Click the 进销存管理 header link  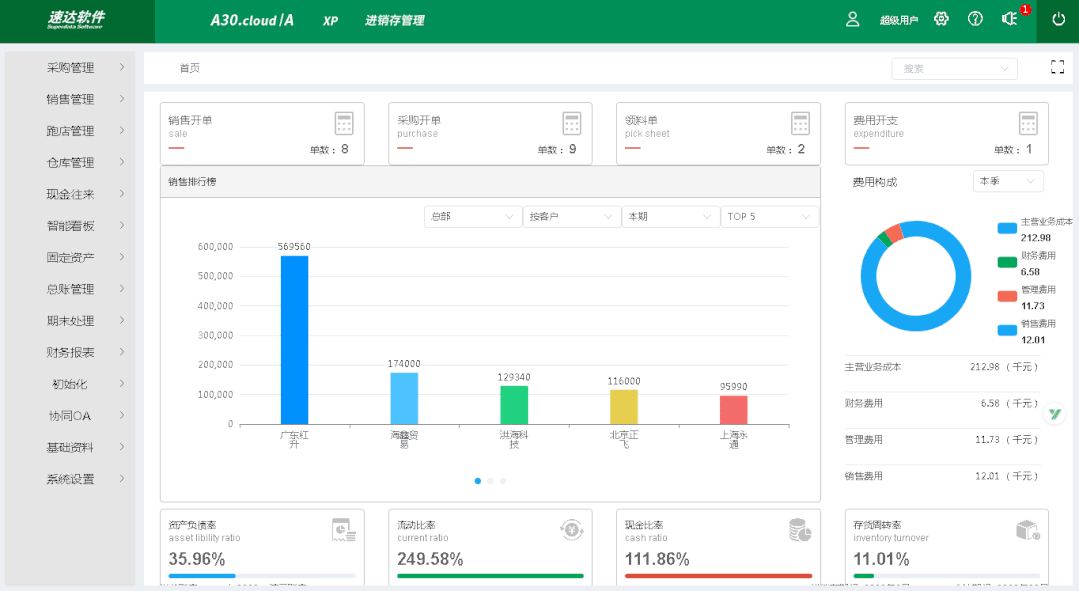[x=394, y=20]
